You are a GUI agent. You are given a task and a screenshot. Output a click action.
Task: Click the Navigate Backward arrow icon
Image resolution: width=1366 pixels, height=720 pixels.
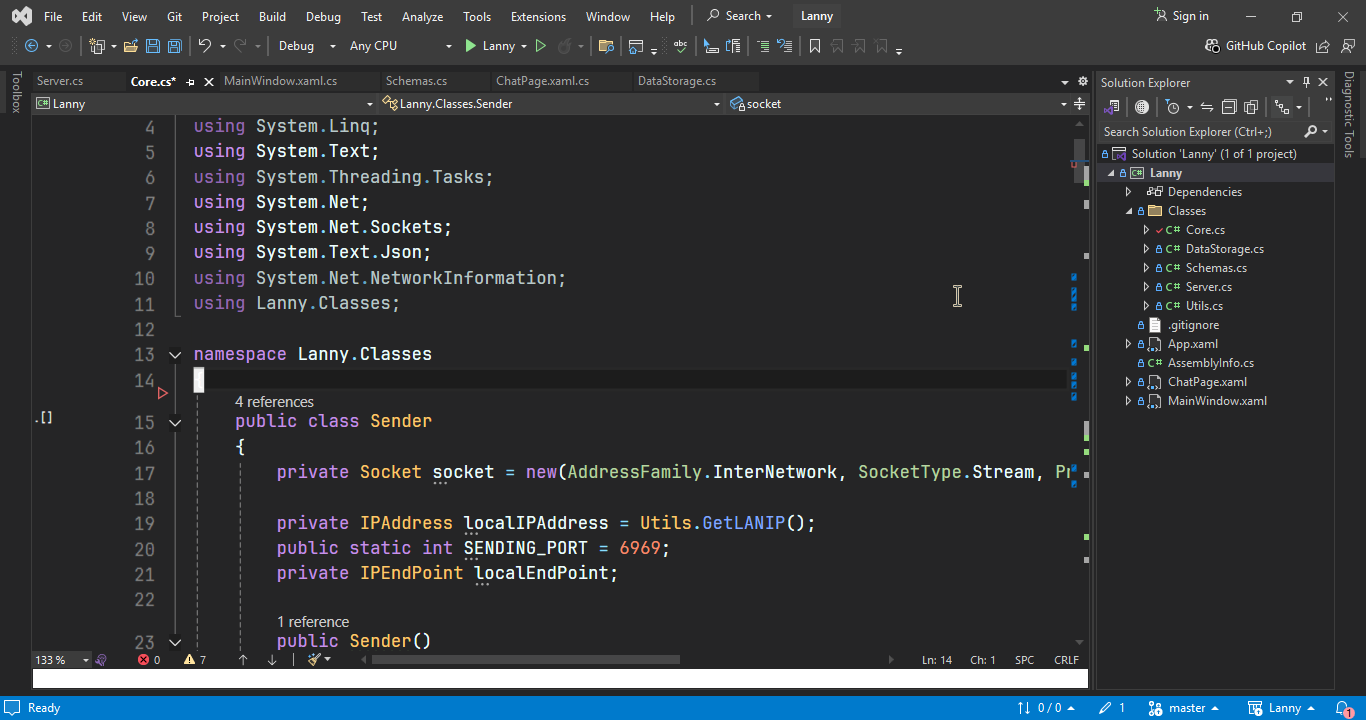[31, 46]
